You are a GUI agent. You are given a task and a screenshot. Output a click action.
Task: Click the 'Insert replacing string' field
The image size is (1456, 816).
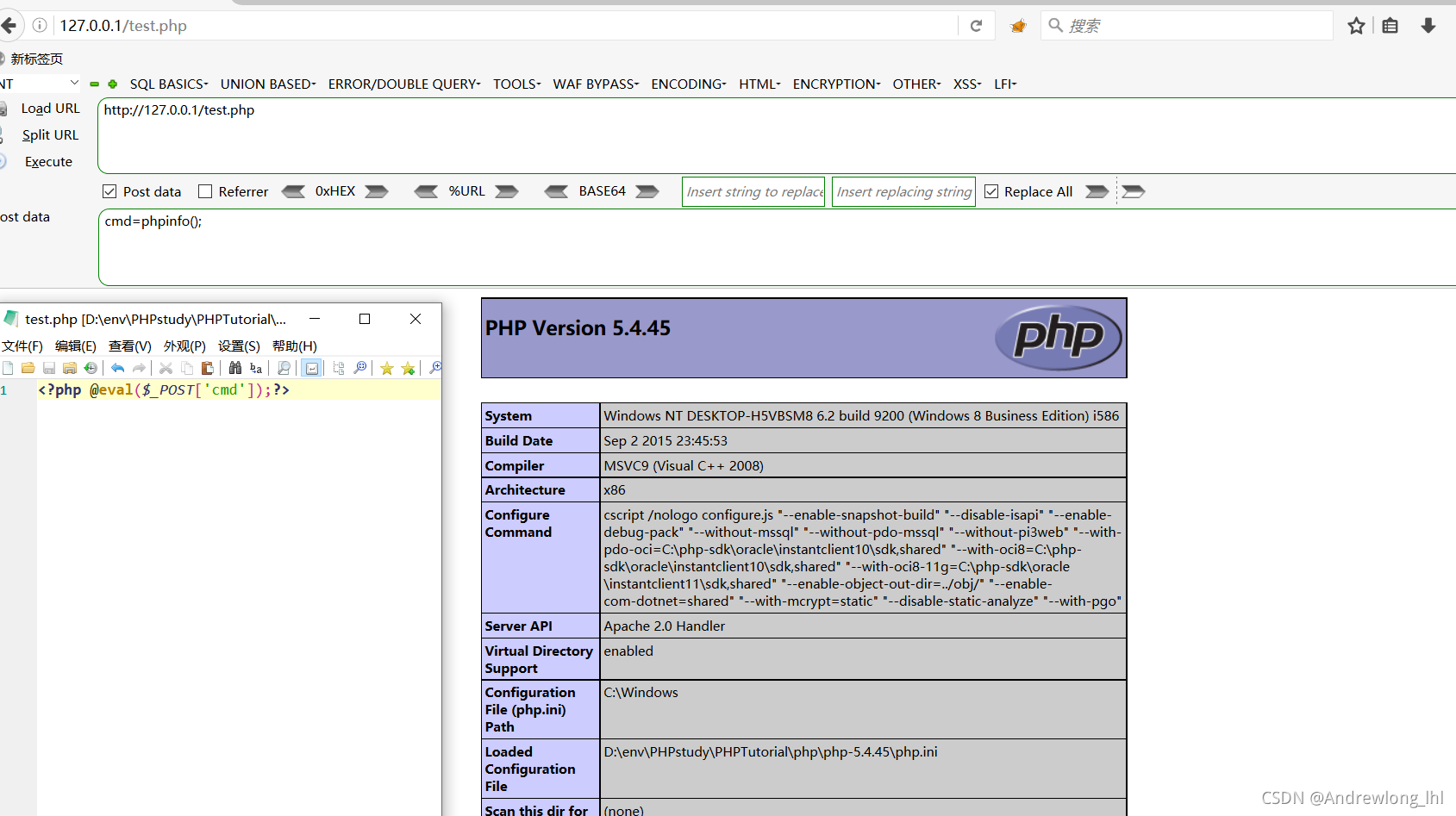[x=903, y=191]
